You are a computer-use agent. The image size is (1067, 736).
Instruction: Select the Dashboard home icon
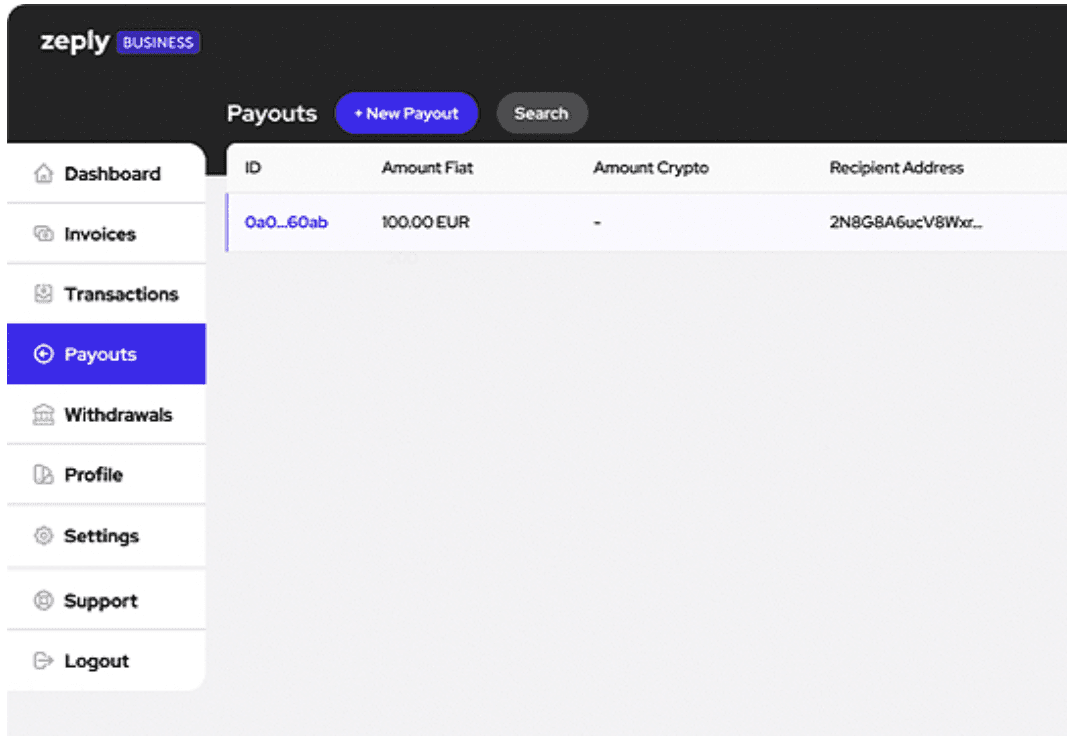(42, 173)
